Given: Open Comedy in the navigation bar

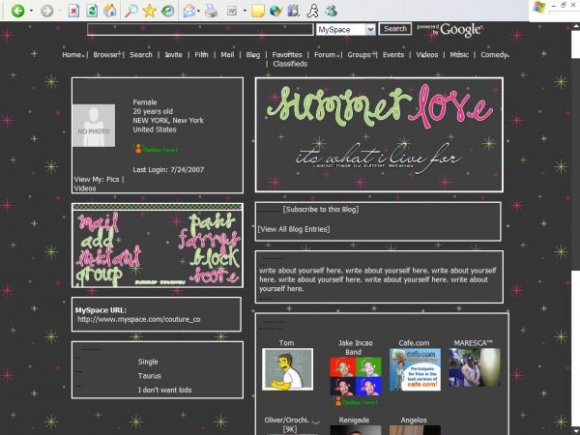Looking at the screenshot, I should (494, 55).
